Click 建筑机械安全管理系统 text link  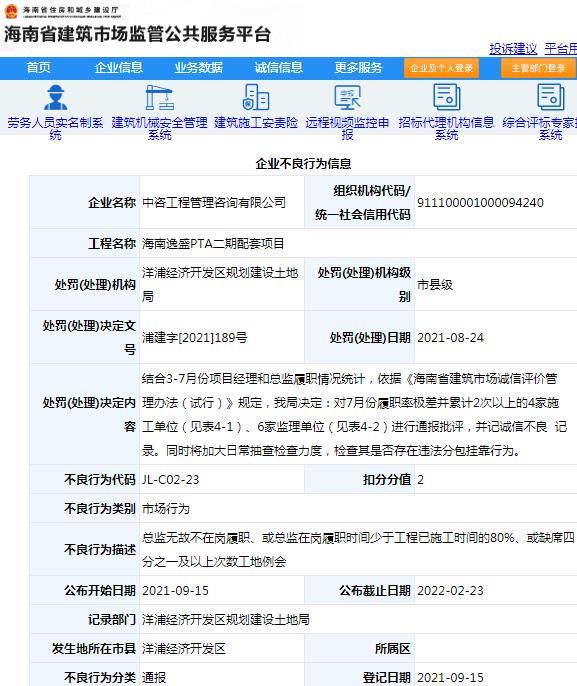[x=159, y=129]
